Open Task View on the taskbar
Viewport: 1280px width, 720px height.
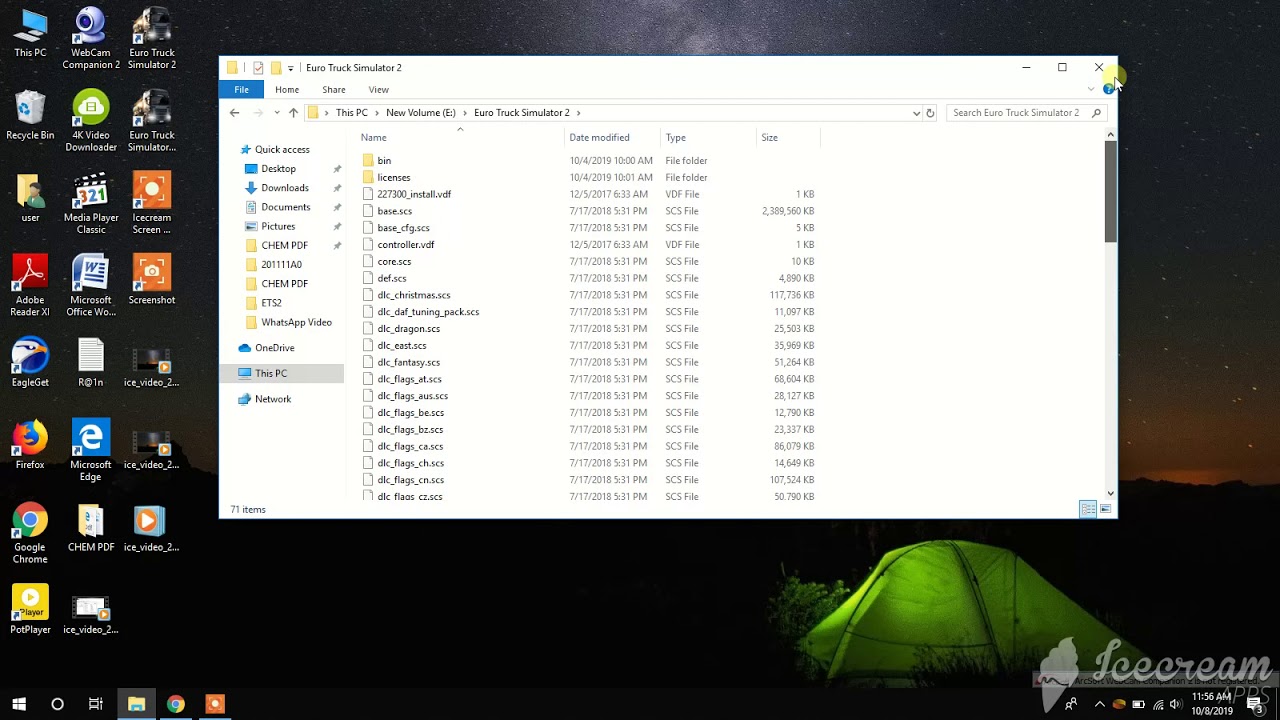(x=96, y=704)
